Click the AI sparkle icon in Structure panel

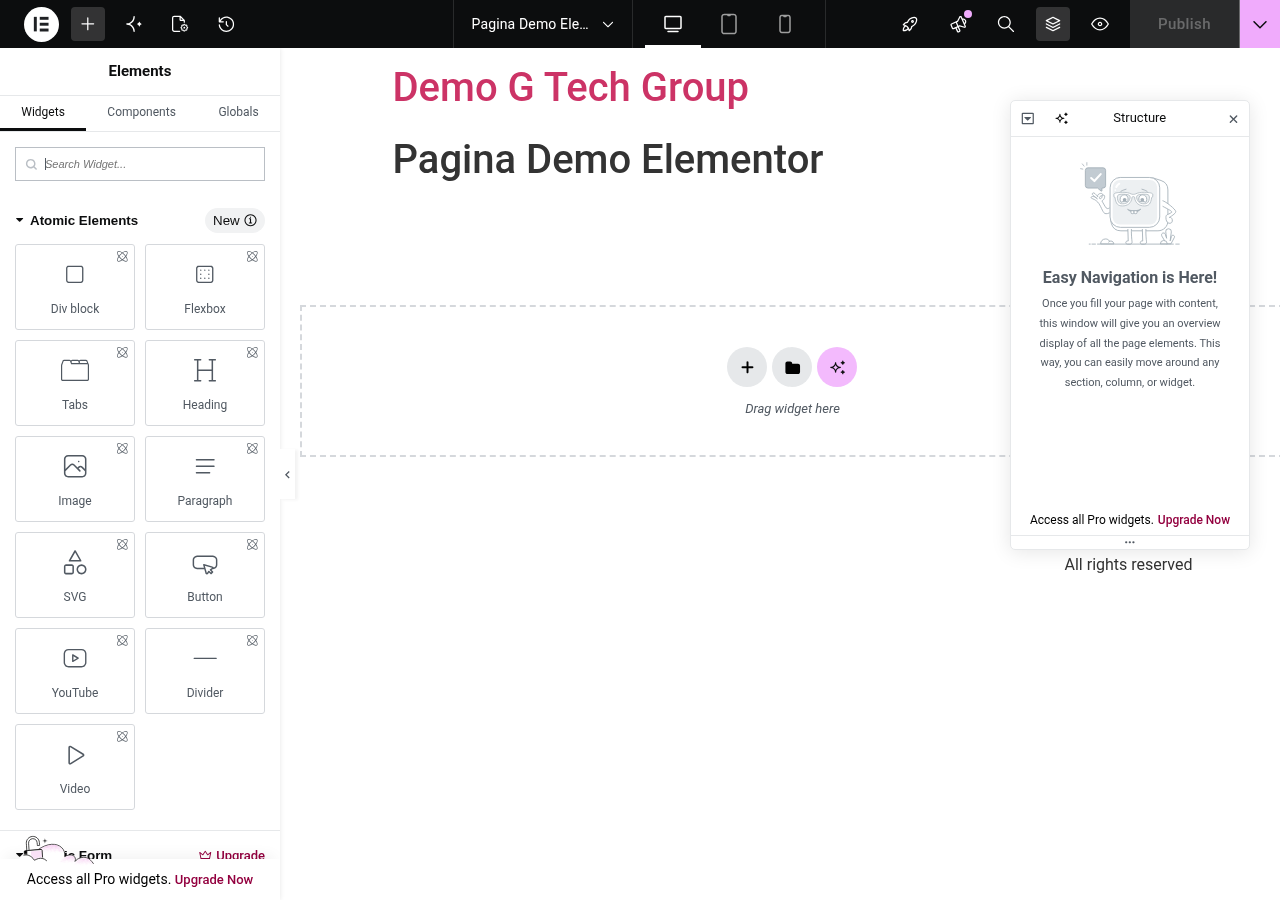(x=1062, y=118)
